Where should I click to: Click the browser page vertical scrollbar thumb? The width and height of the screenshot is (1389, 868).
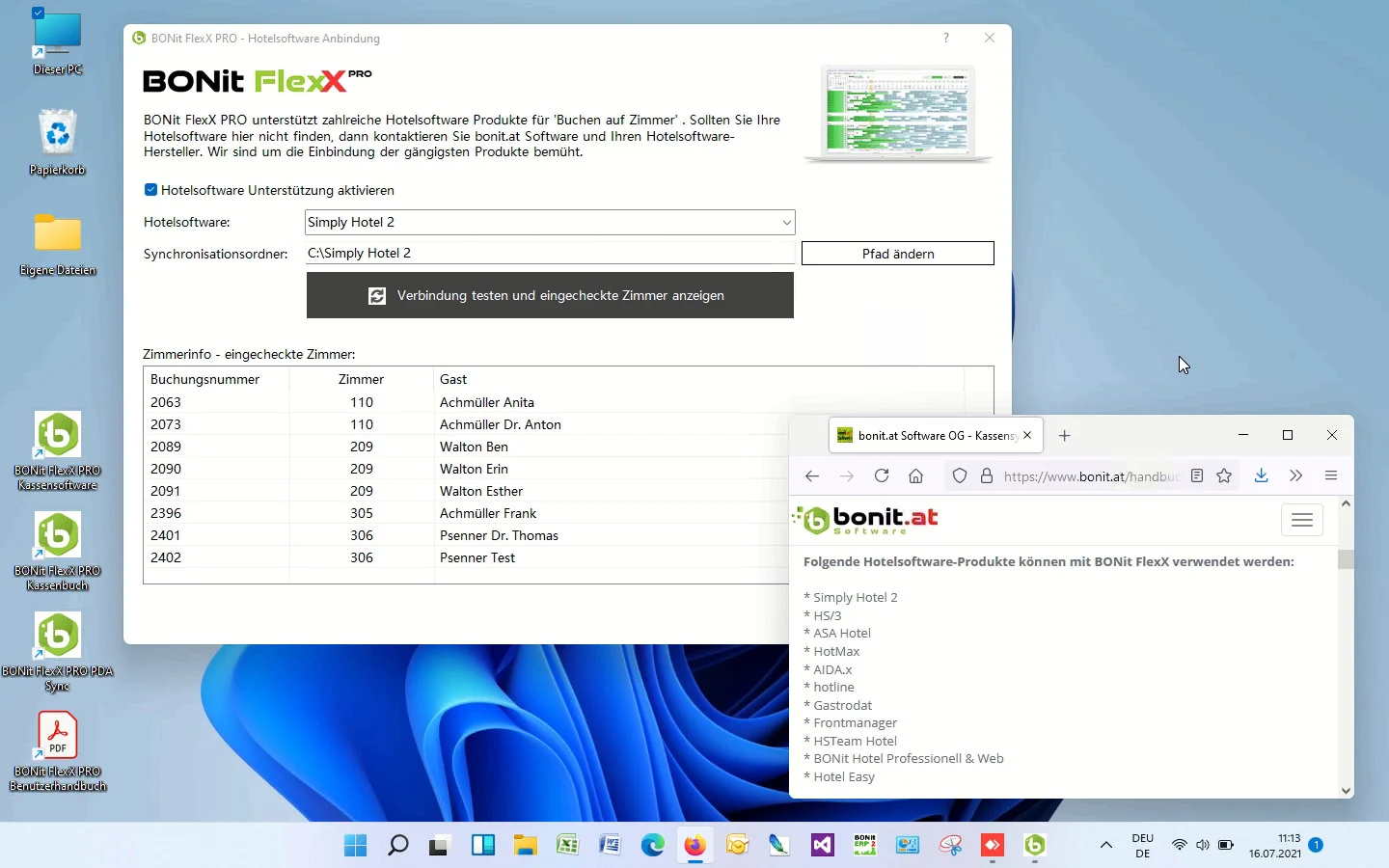click(1346, 559)
